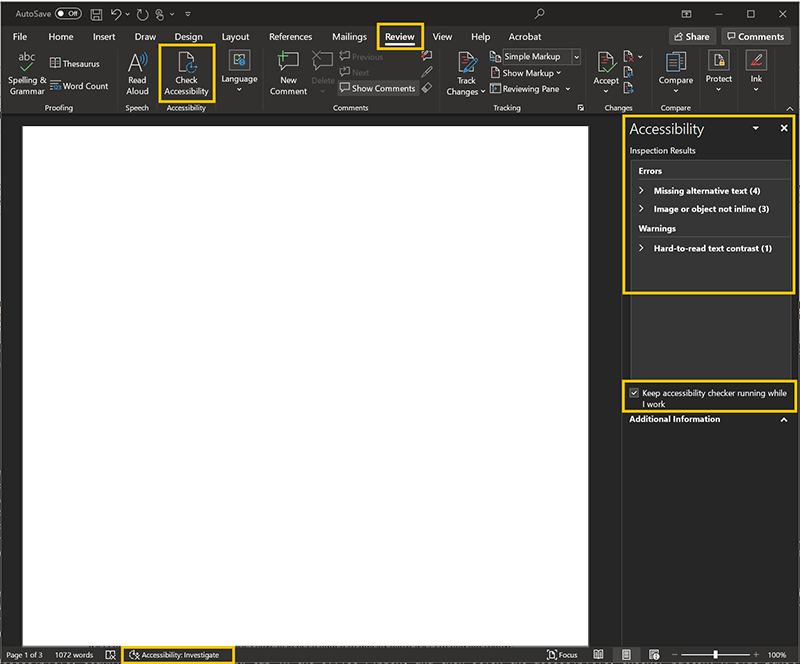Start Ink Comment with pen bubble icon

click(427, 56)
